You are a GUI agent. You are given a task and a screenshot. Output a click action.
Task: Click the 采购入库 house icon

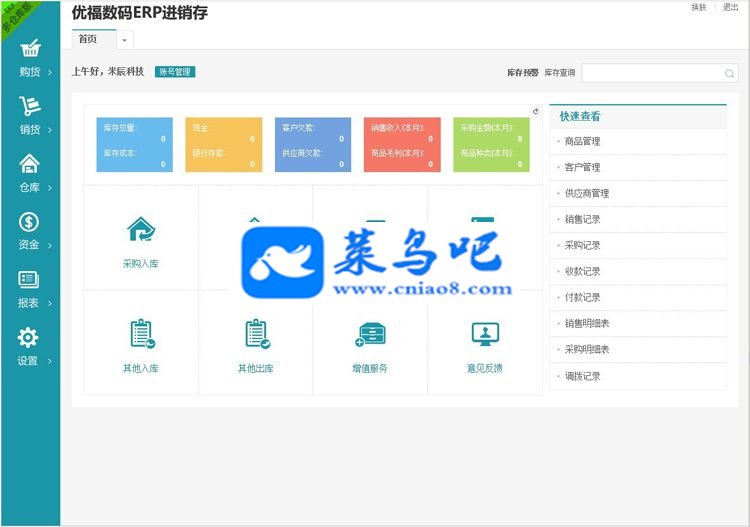pyautogui.click(x=141, y=229)
